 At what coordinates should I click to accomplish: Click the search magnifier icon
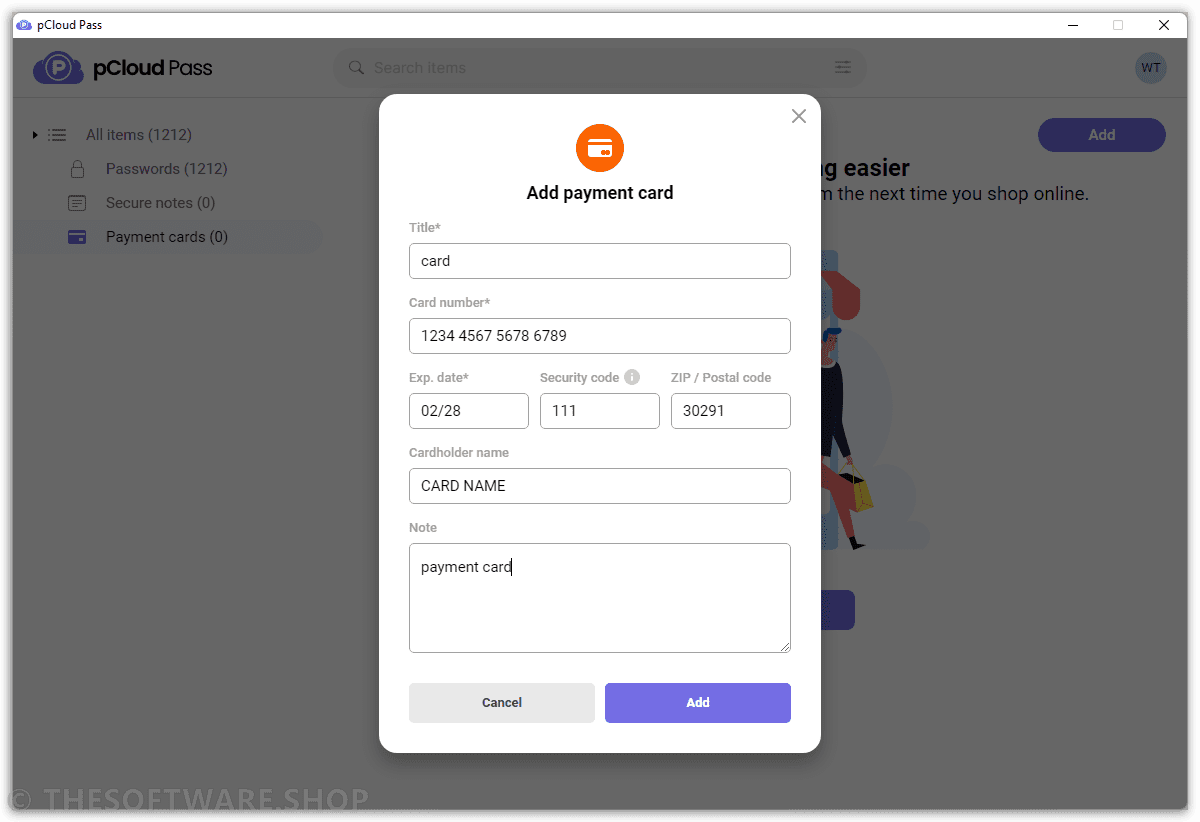(356, 68)
